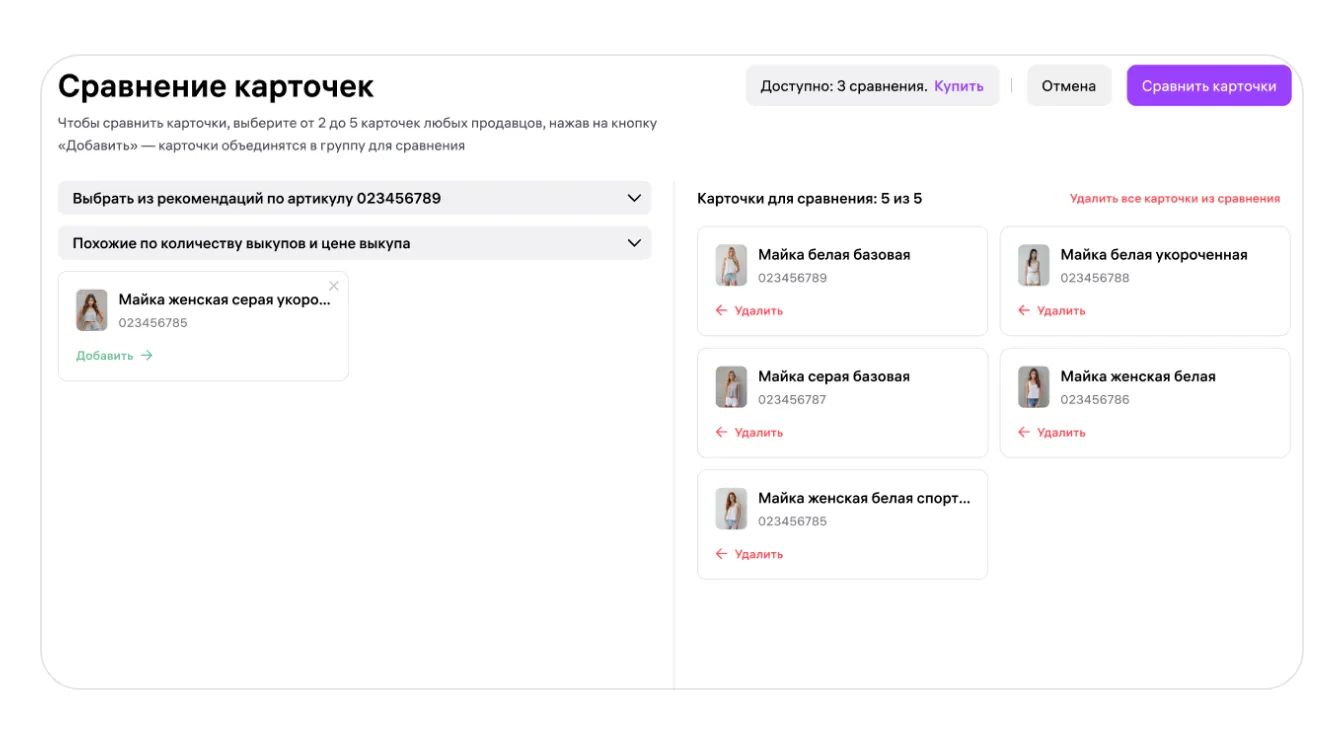
Task: Delete Майка серая базовая from comparison
Action: [x=750, y=433]
